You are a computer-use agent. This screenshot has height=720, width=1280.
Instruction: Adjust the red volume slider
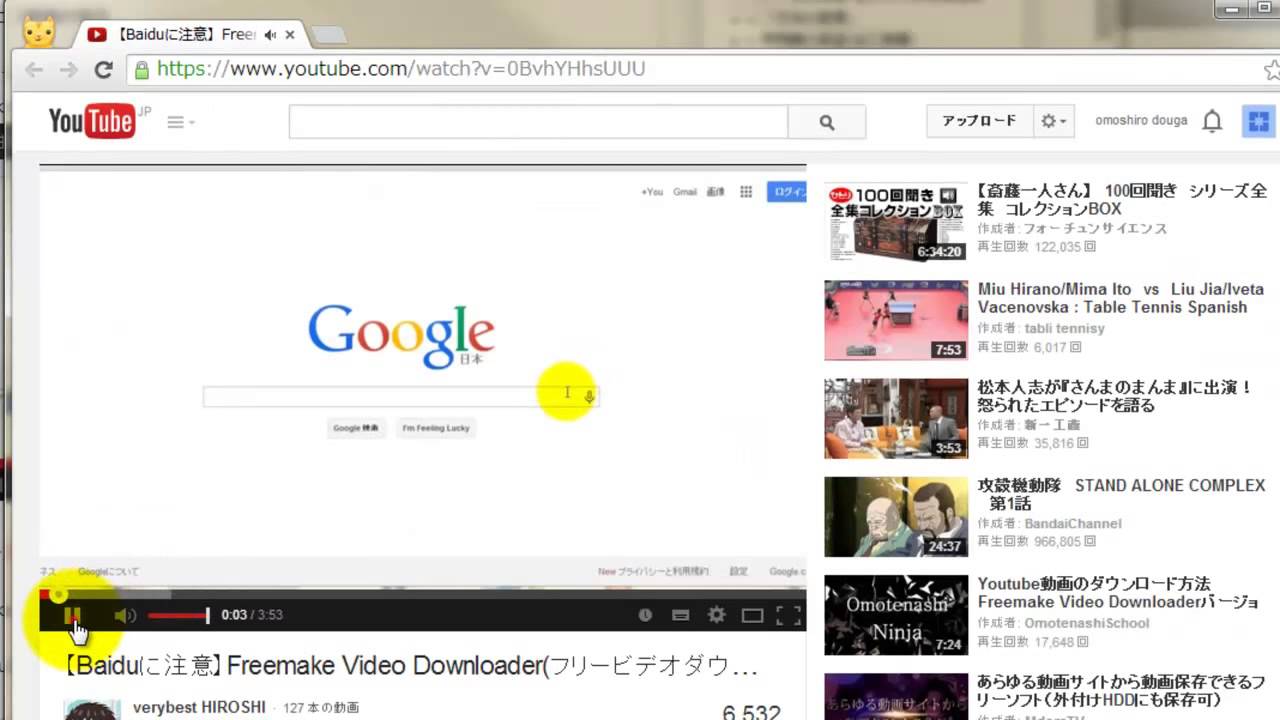pyautogui.click(x=179, y=616)
